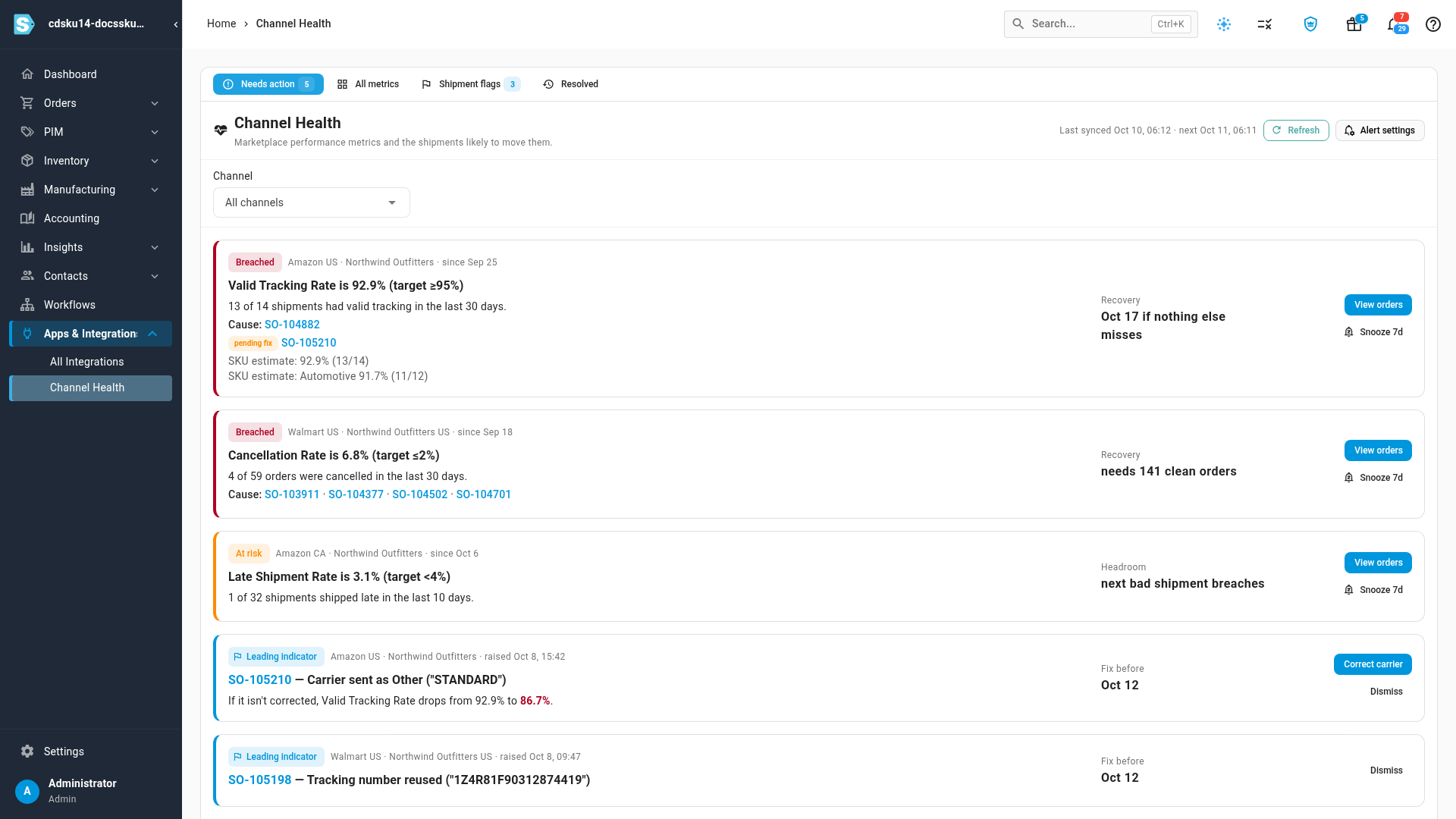View orders for Valid Tracking Rate

pyautogui.click(x=1378, y=305)
